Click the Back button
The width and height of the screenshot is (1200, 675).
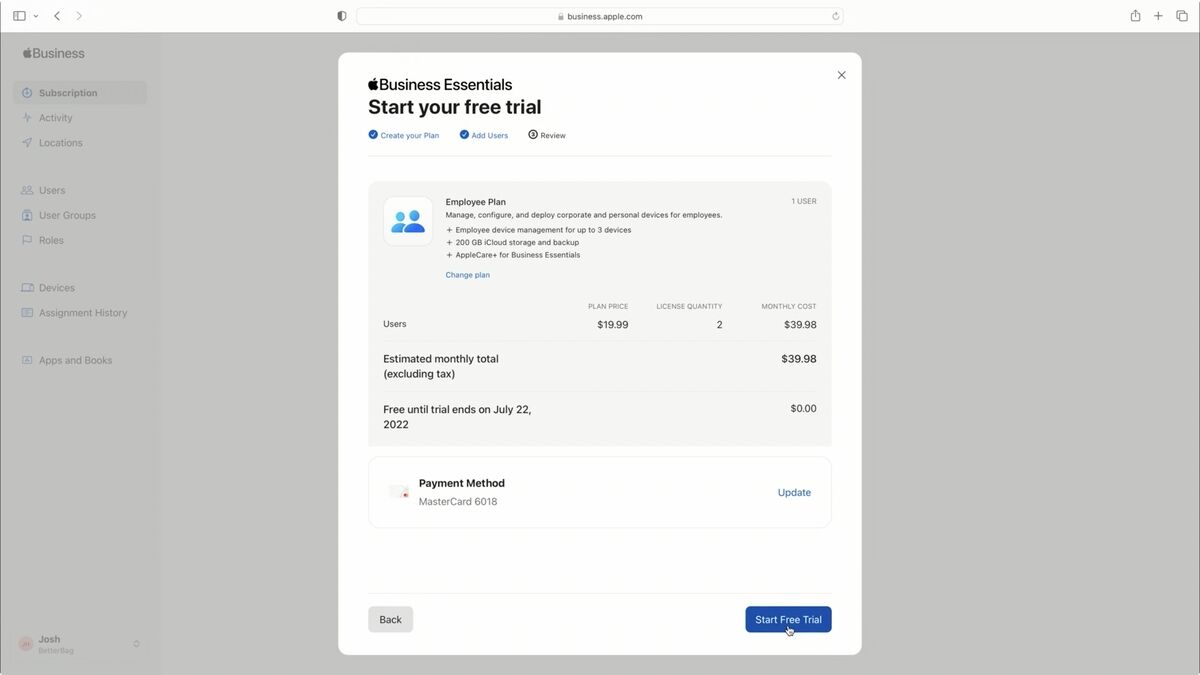coord(390,619)
